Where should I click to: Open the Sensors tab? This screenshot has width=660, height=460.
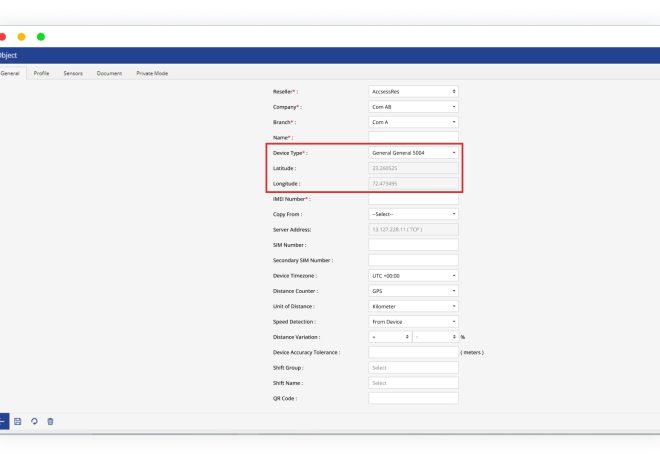[x=73, y=73]
